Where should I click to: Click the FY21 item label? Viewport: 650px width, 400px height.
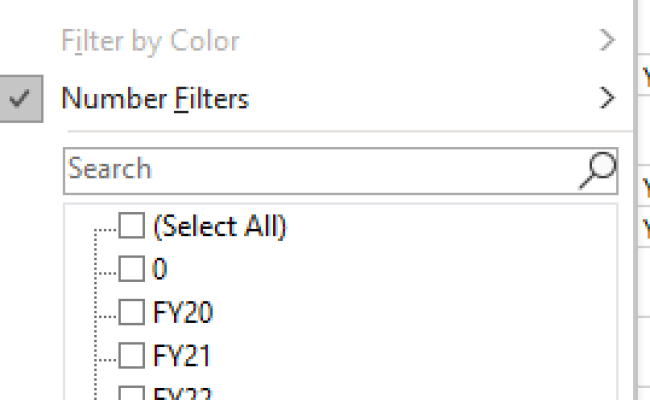[182, 355]
